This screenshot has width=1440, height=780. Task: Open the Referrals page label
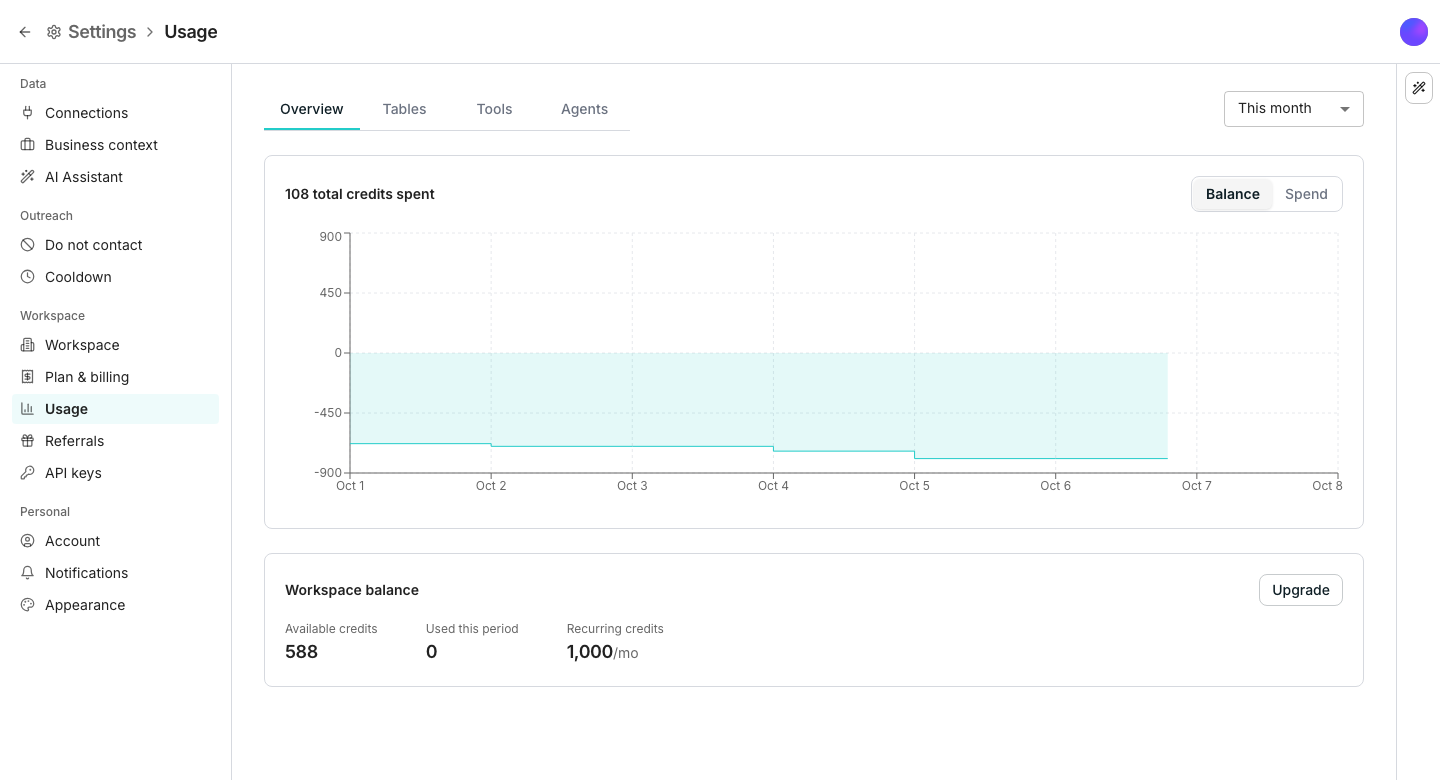[74, 441]
